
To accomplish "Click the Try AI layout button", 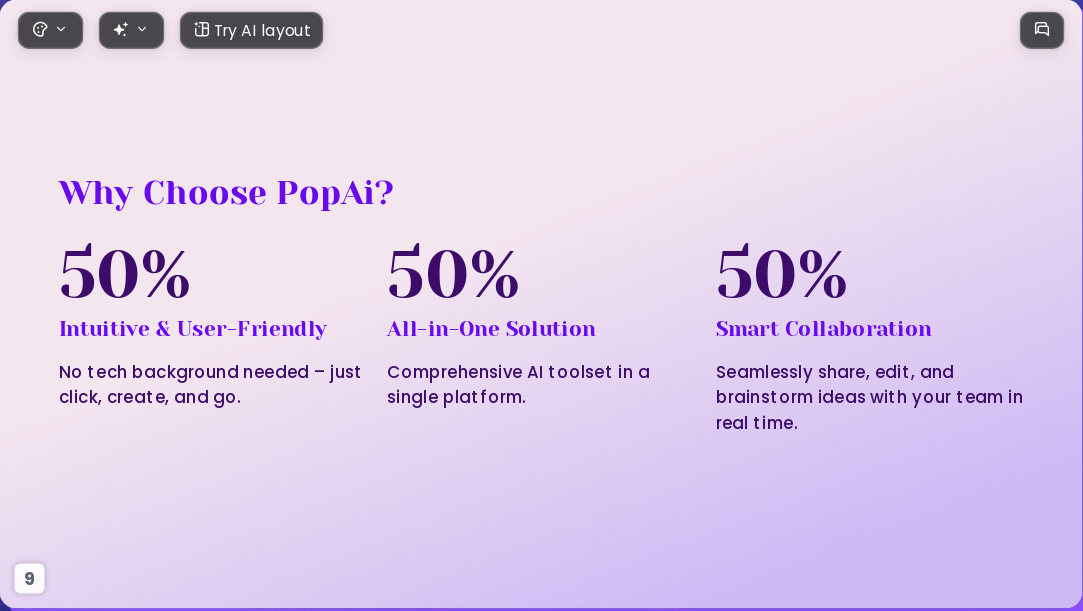I will (x=251, y=30).
